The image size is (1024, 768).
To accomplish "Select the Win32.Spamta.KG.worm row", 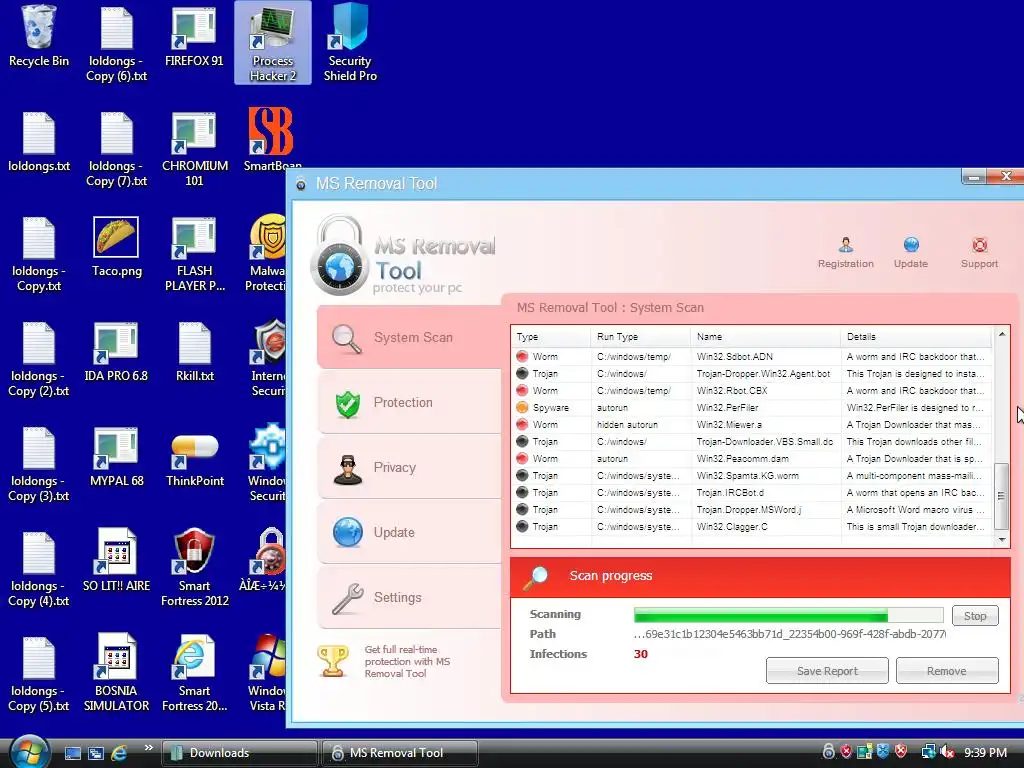I will point(752,475).
